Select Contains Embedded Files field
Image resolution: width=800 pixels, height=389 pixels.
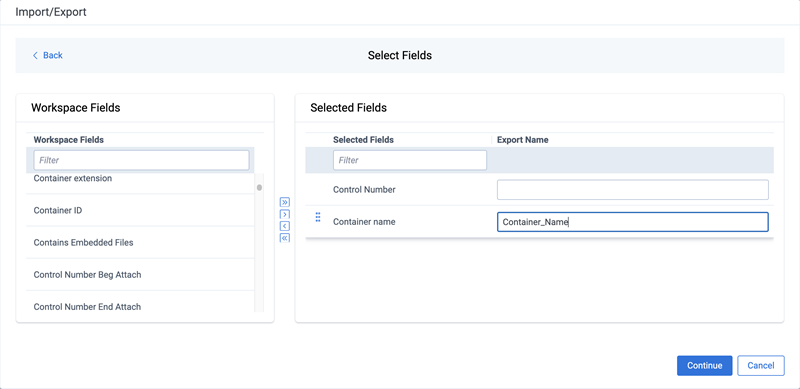[140, 242]
